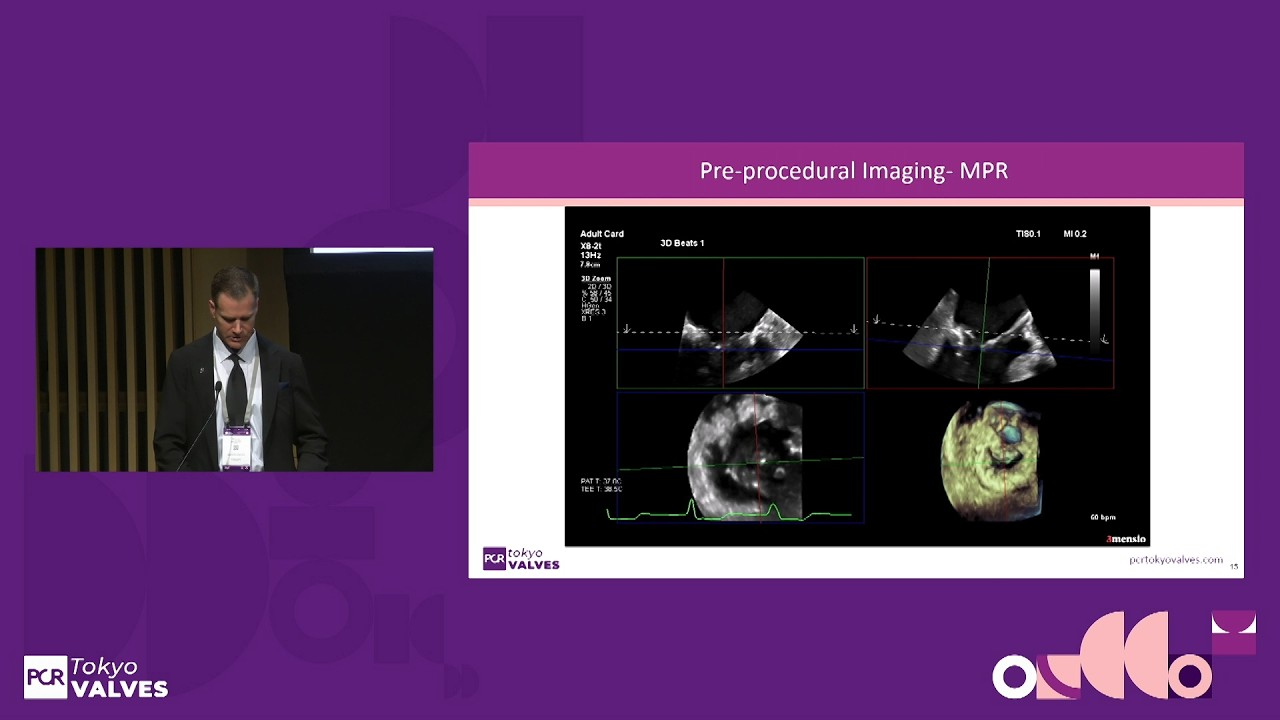
Task: Click the 'TIS0.1' thermal index value
Action: (1028, 234)
